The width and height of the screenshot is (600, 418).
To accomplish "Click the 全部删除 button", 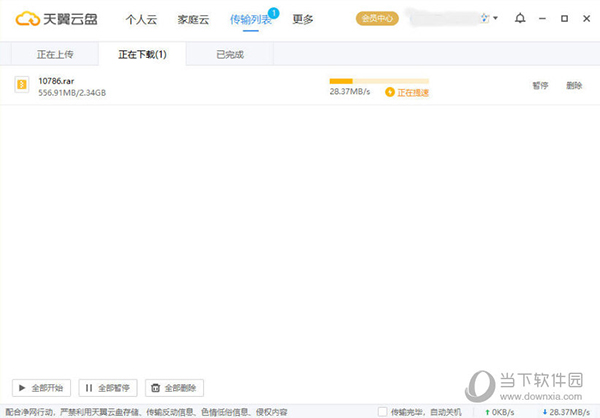I will (x=174, y=388).
